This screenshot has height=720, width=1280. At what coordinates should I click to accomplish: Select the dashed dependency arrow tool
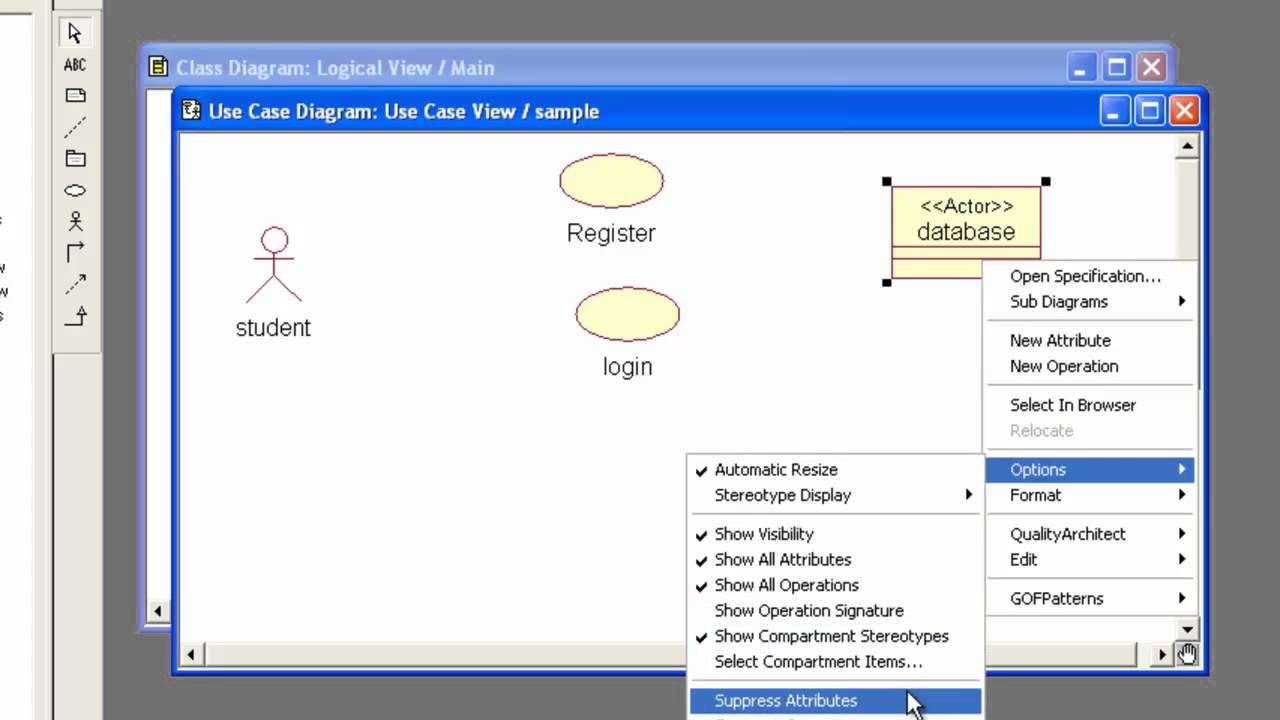click(75, 284)
